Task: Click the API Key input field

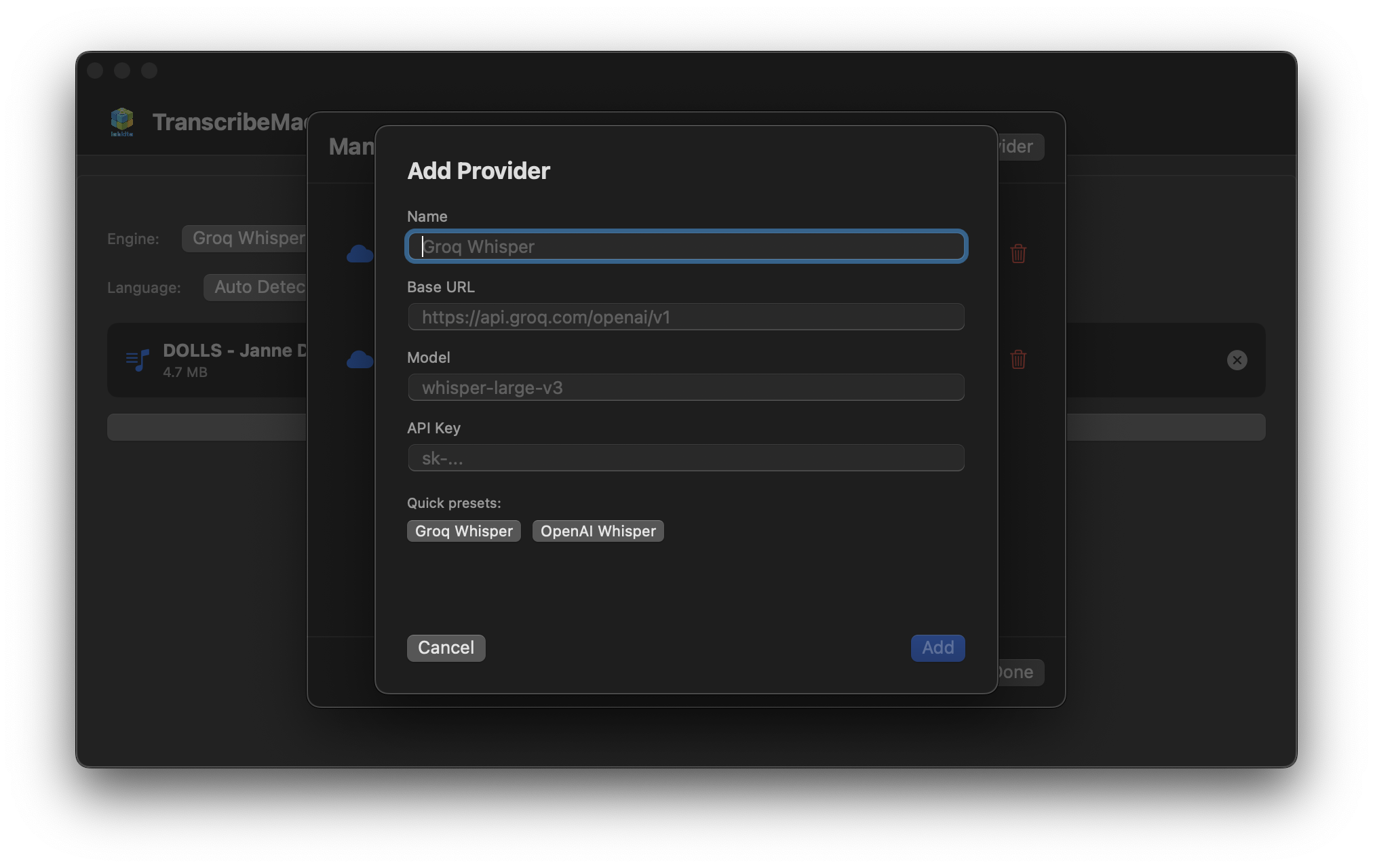Action: click(x=686, y=458)
